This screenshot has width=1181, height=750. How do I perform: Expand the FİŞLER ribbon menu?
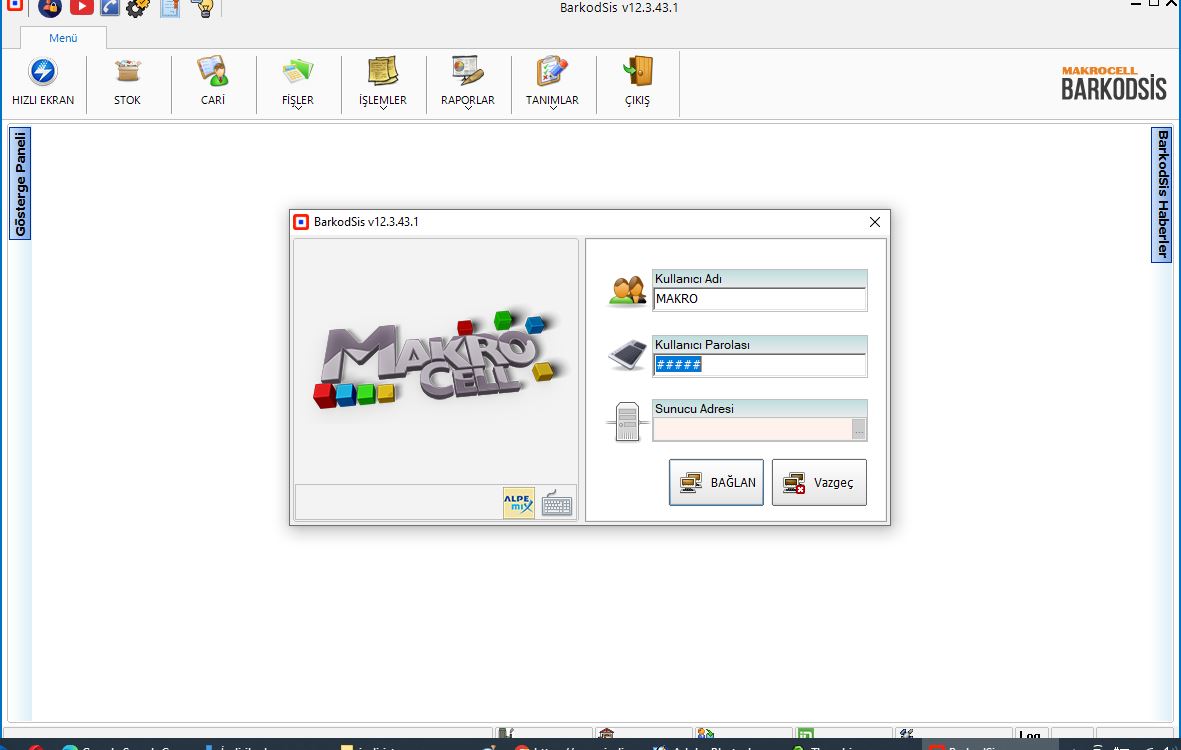[x=298, y=82]
